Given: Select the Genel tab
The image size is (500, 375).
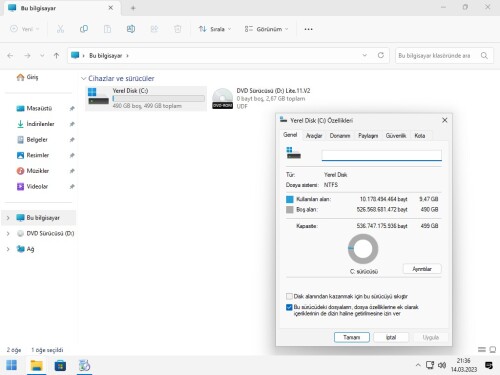Looking at the screenshot, I should pyautogui.click(x=290, y=135).
